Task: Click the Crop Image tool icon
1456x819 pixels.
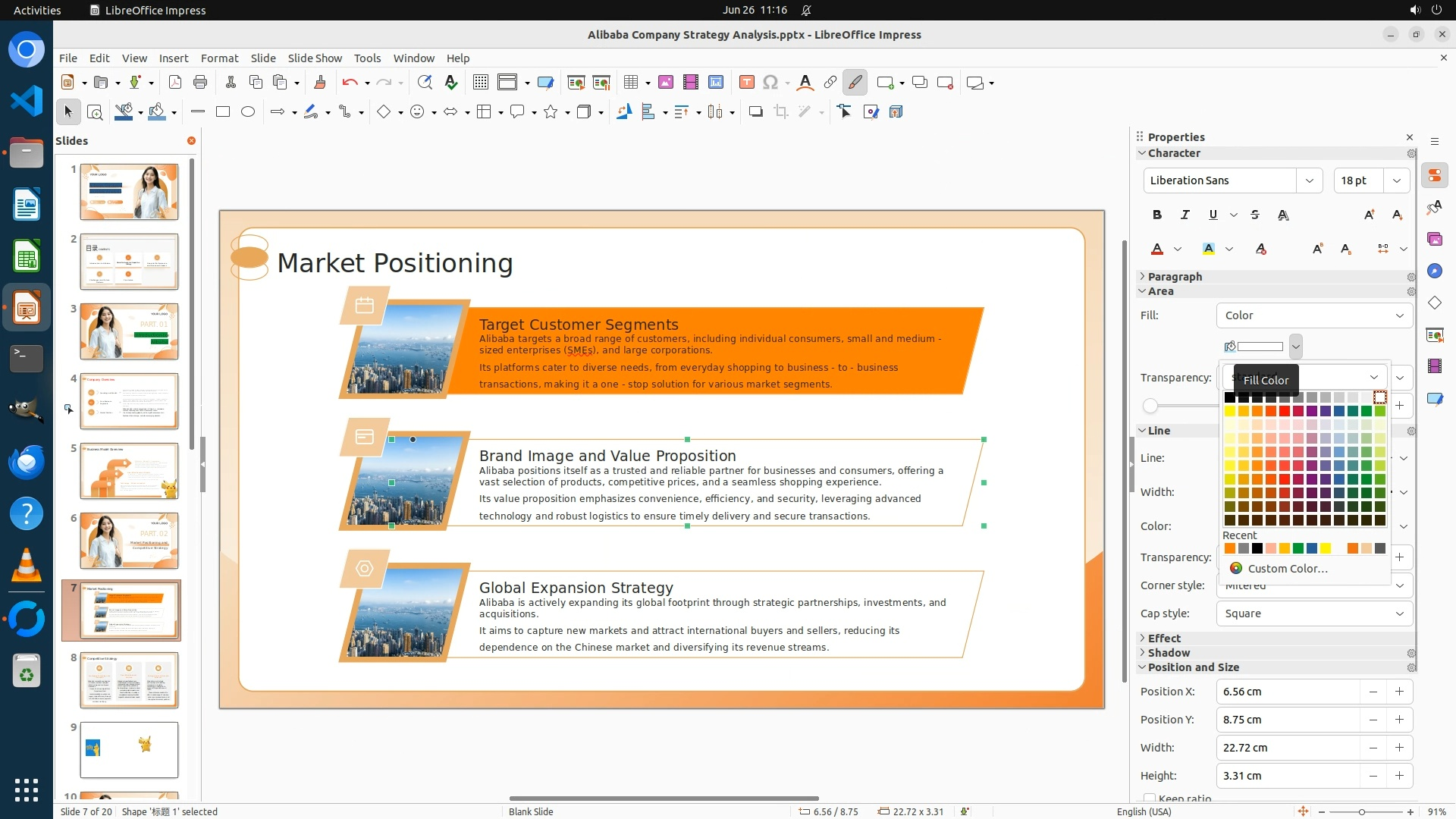Action: [780, 112]
